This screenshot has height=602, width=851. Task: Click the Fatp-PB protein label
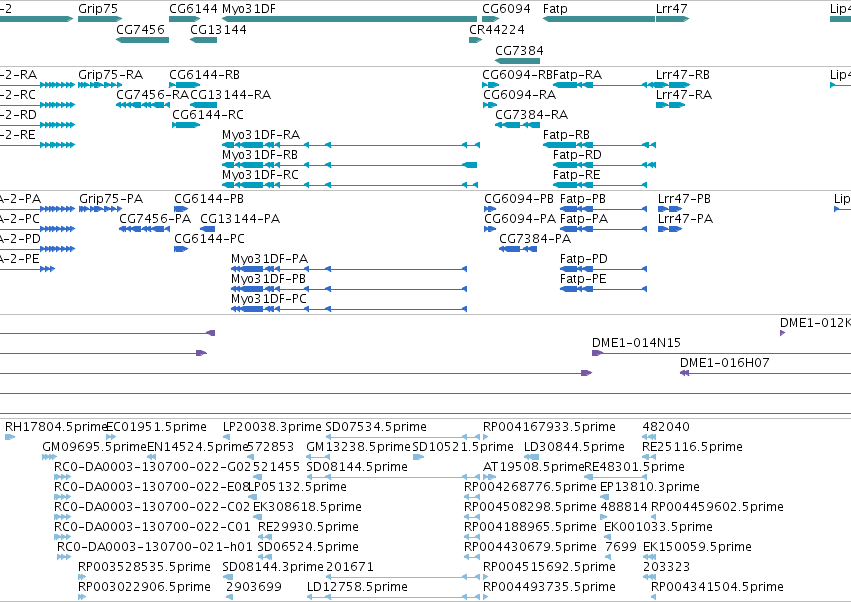583,199
